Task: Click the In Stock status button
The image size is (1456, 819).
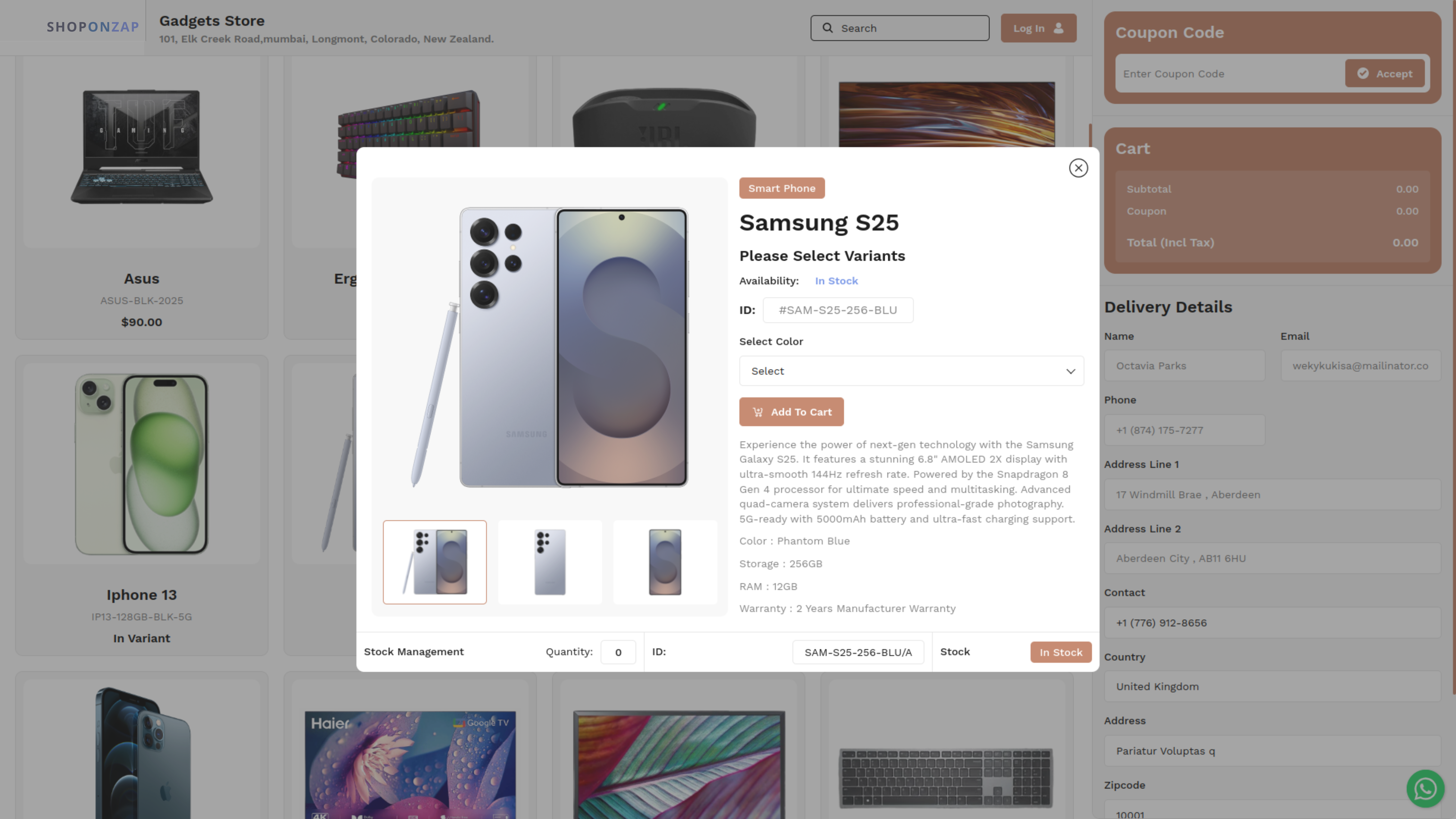Action: point(1060,652)
